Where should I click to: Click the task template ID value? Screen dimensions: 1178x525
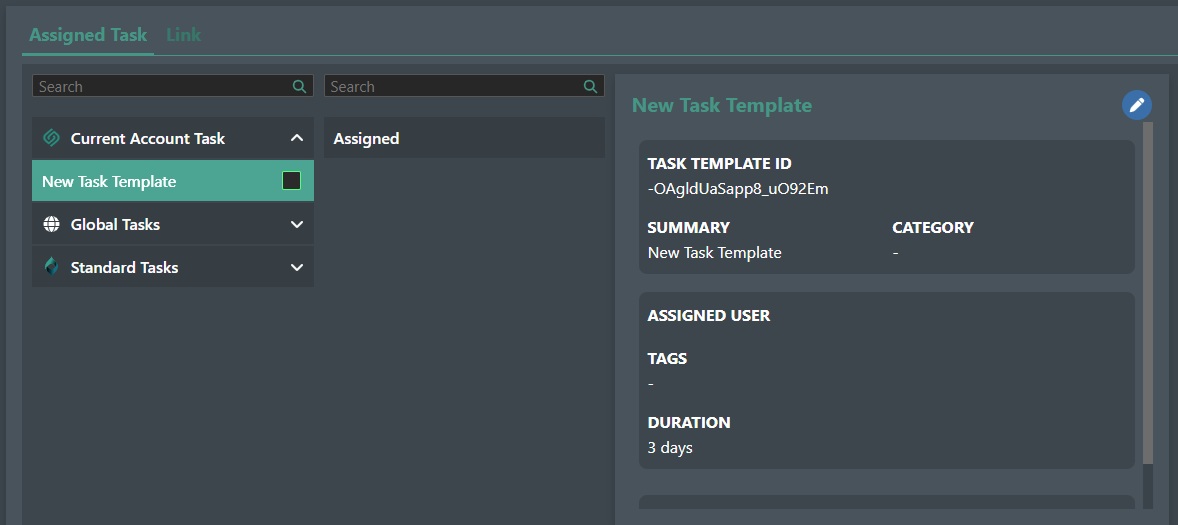[738, 189]
